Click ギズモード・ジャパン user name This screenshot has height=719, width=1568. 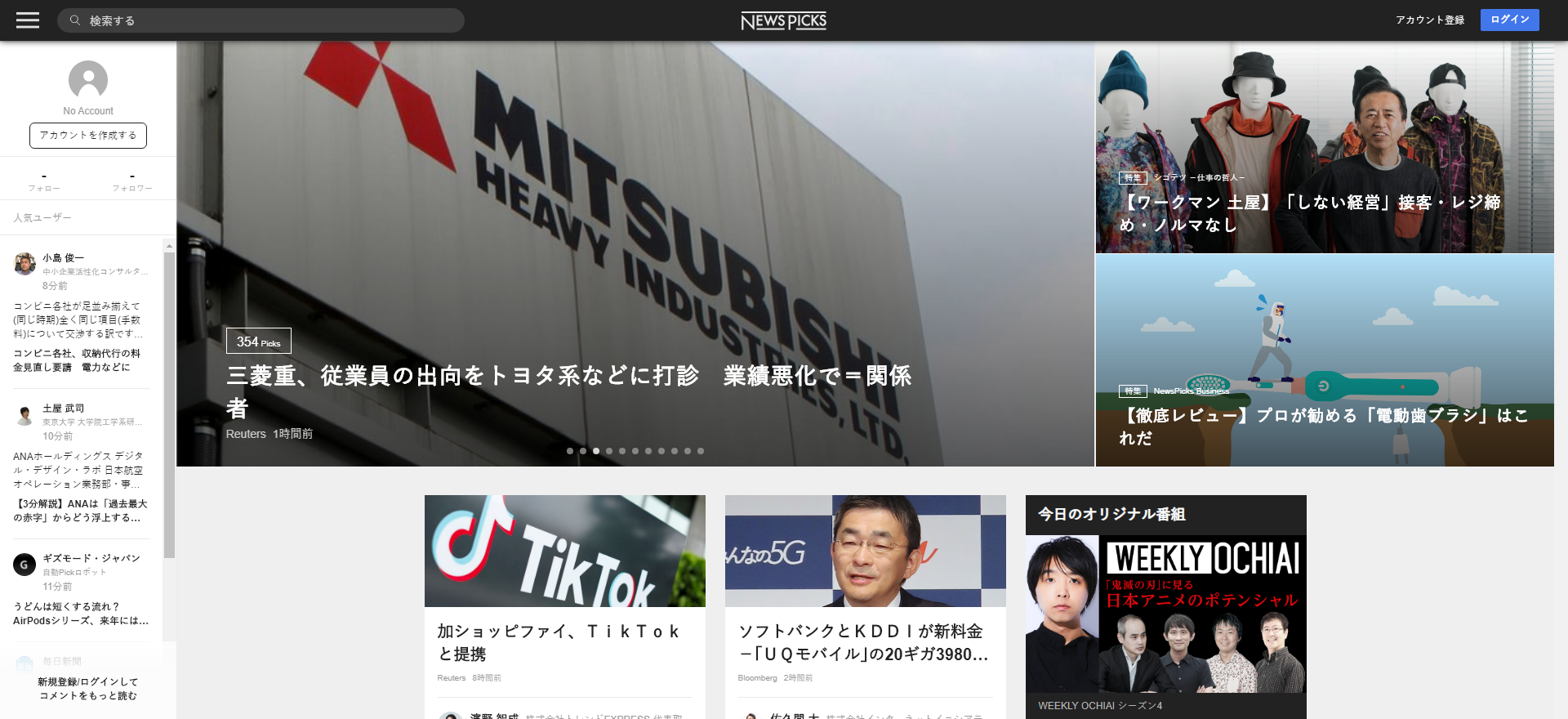click(91, 559)
